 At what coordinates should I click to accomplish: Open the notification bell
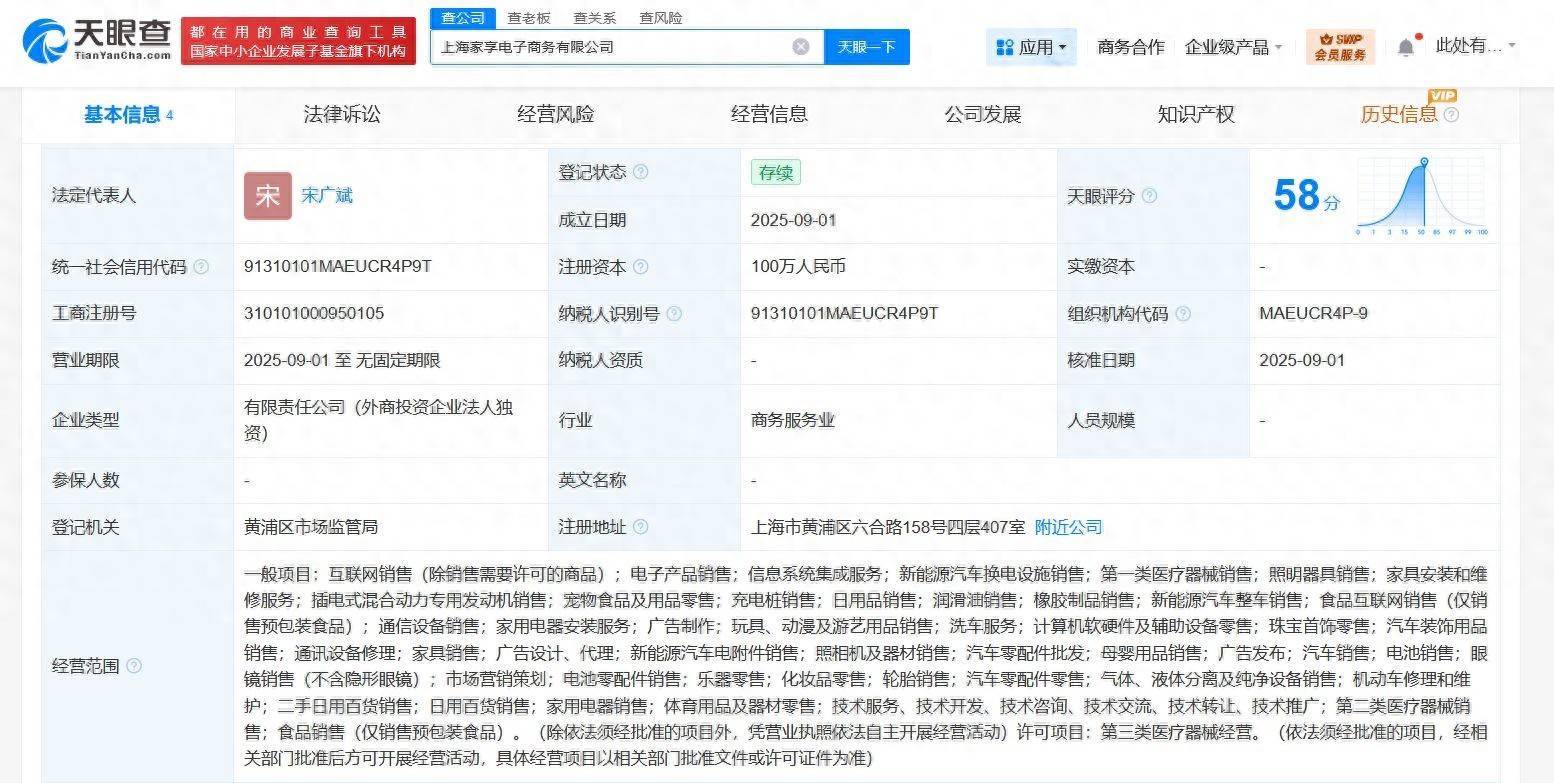click(x=1406, y=47)
